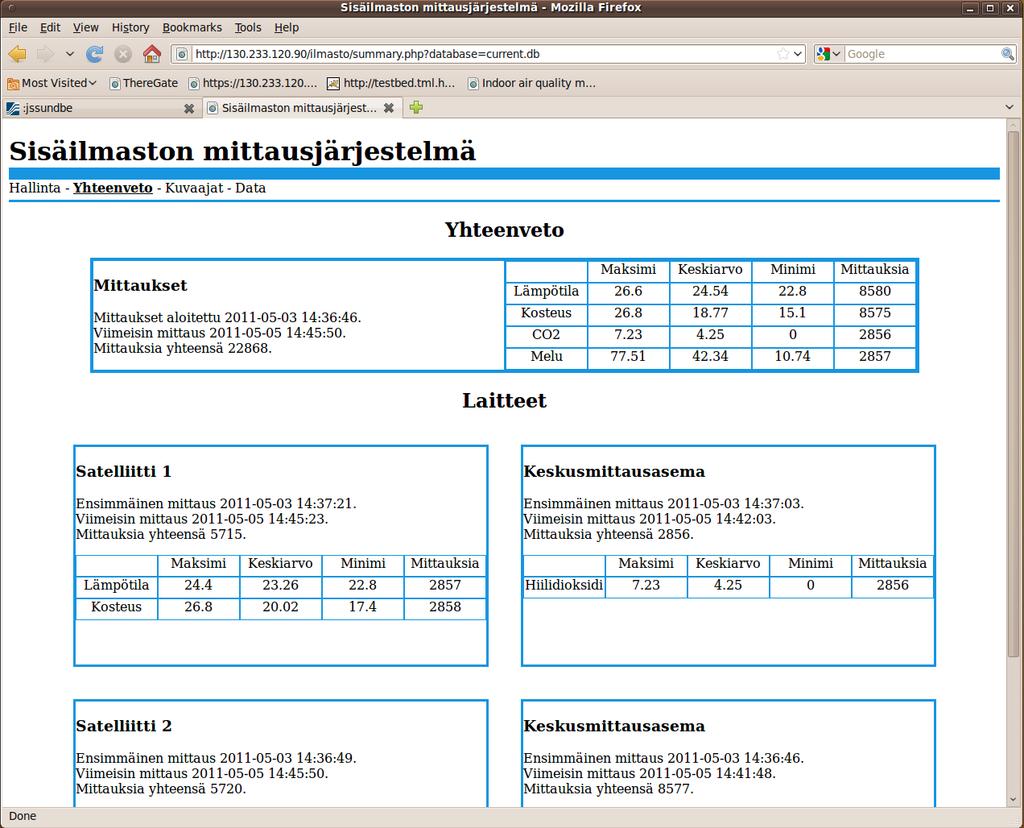This screenshot has height=828, width=1024.
Task: Open the https://130.233.120 bookmark
Action: point(252,83)
